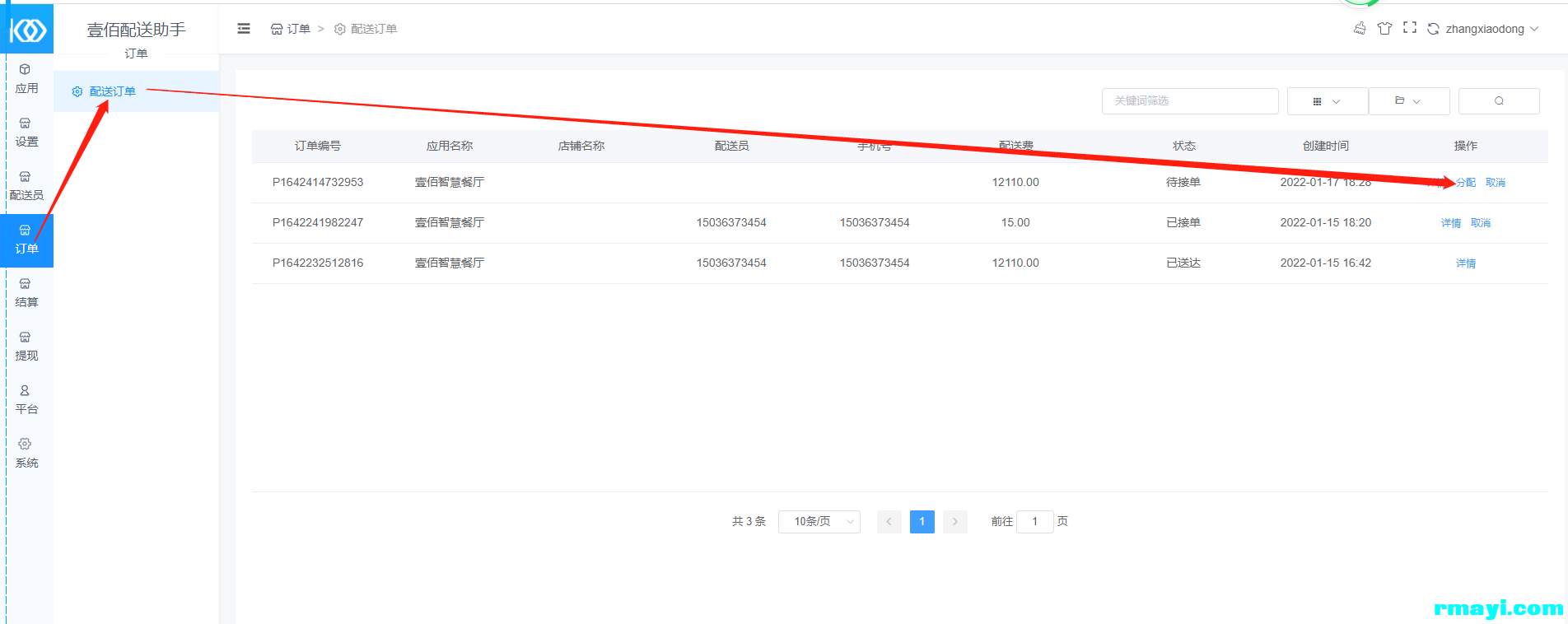Click 取消 for order P1642414732953
The width and height of the screenshot is (1568, 624).
(1496, 183)
